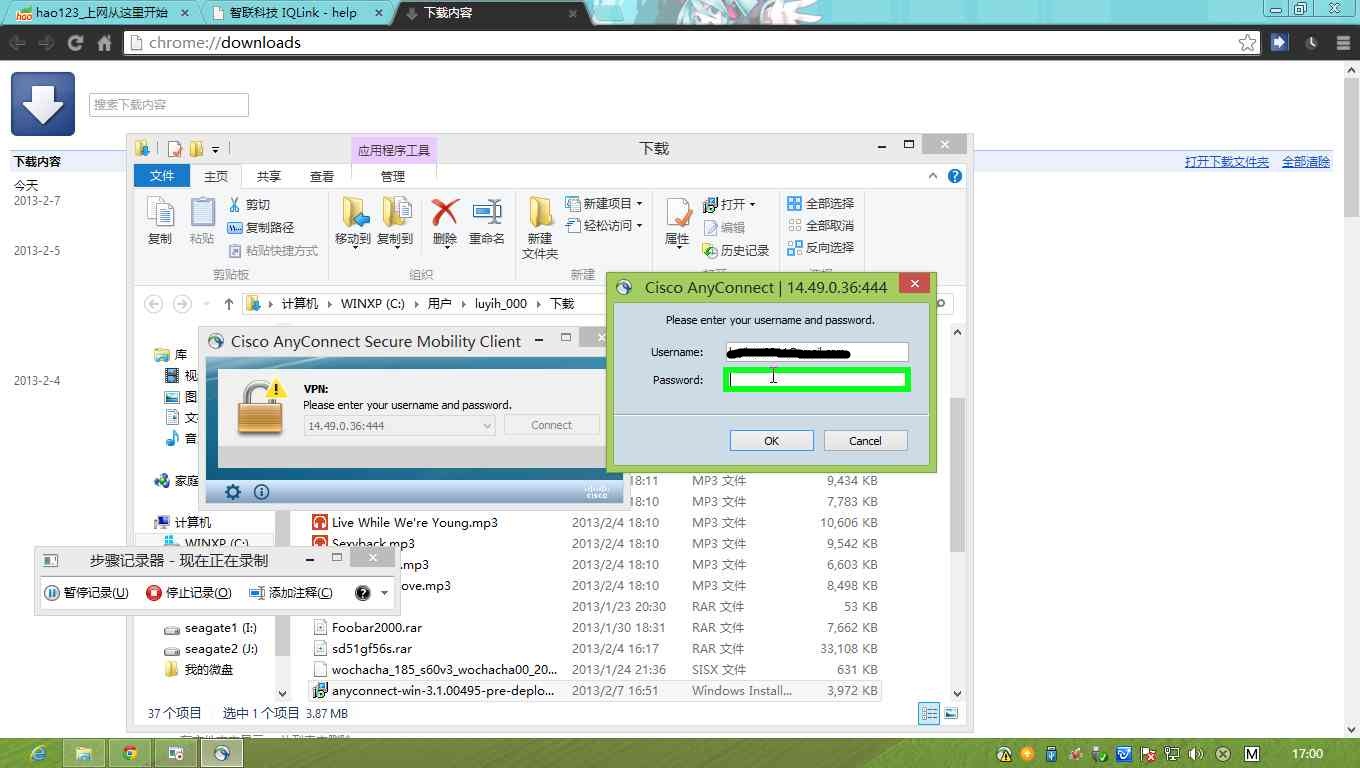Open quick access toolbar customize dropdown
Image resolution: width=1360 pixels, height=768 pixels.
(x=215, y=150)
